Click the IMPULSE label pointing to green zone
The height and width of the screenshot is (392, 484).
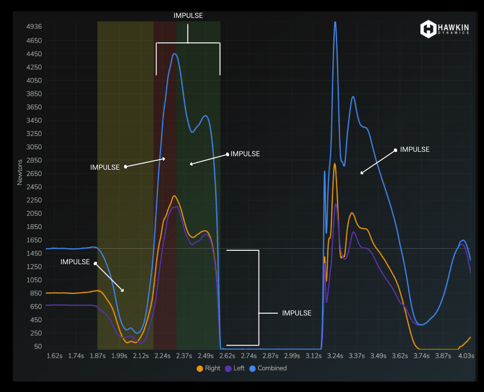coord(245,154)
